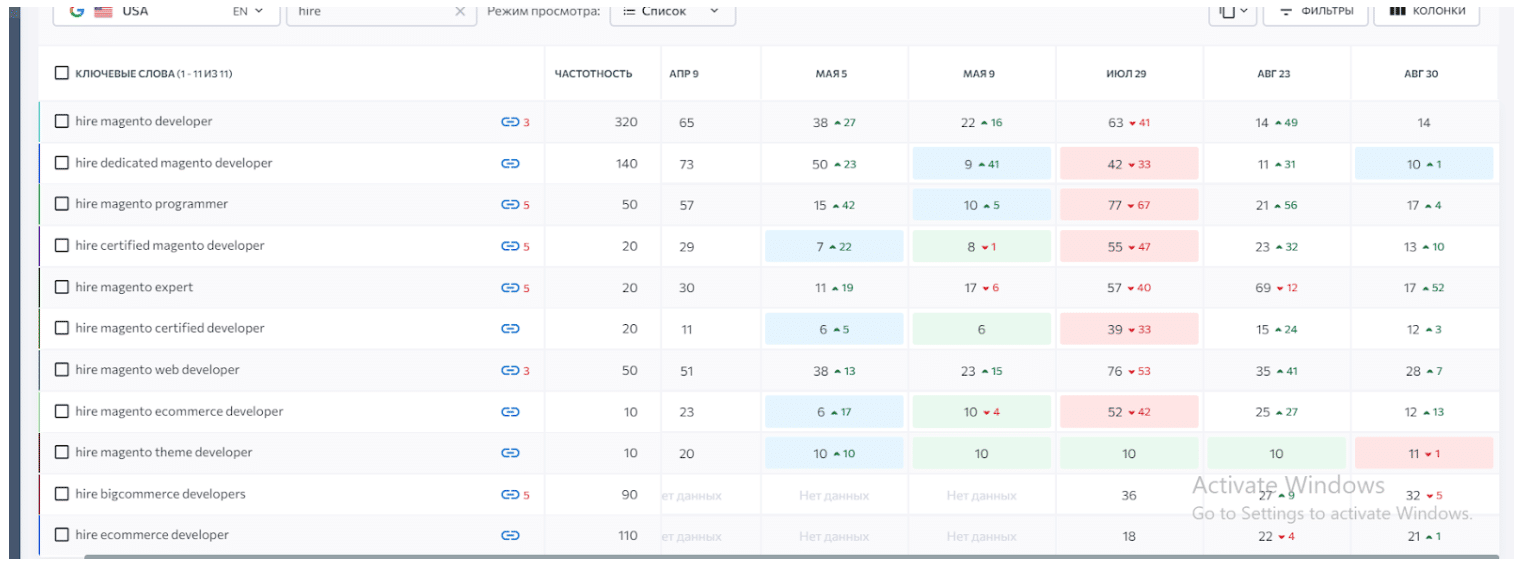Select the hire magento certified developer checkbox
Screen dimensions: 1518x574
(62, 328)
